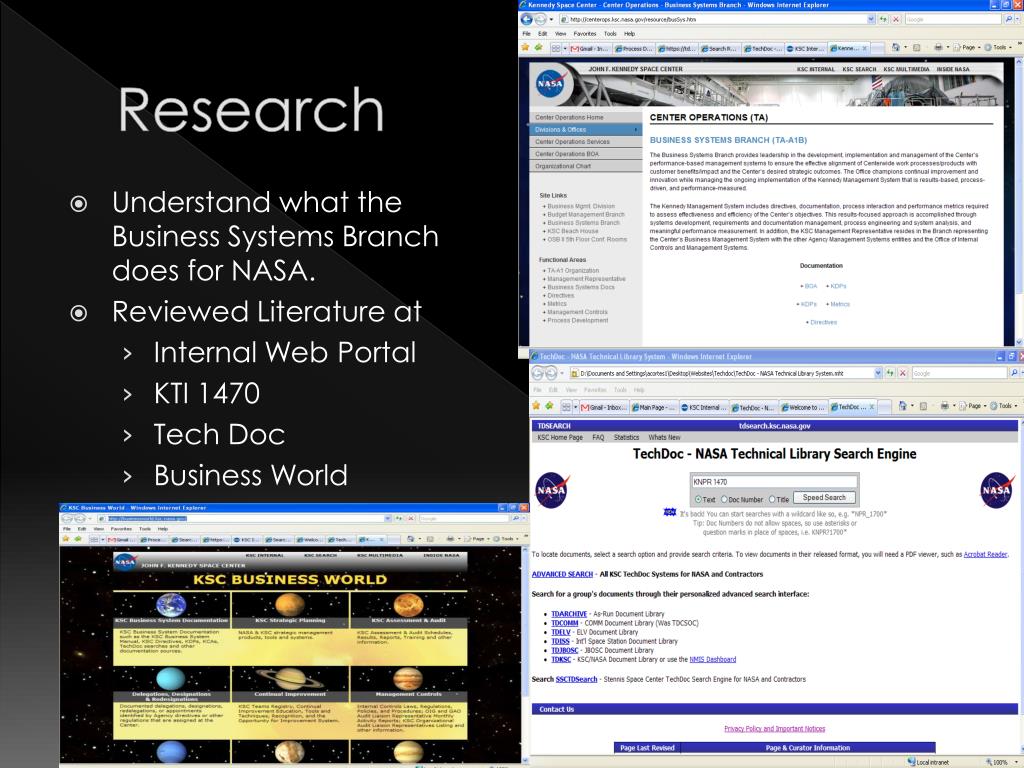The width and height of the screenshot is (1024, 768).
Task: Click FAQ in TechDoc navigation bar
Action: click(x=598, y=437)
